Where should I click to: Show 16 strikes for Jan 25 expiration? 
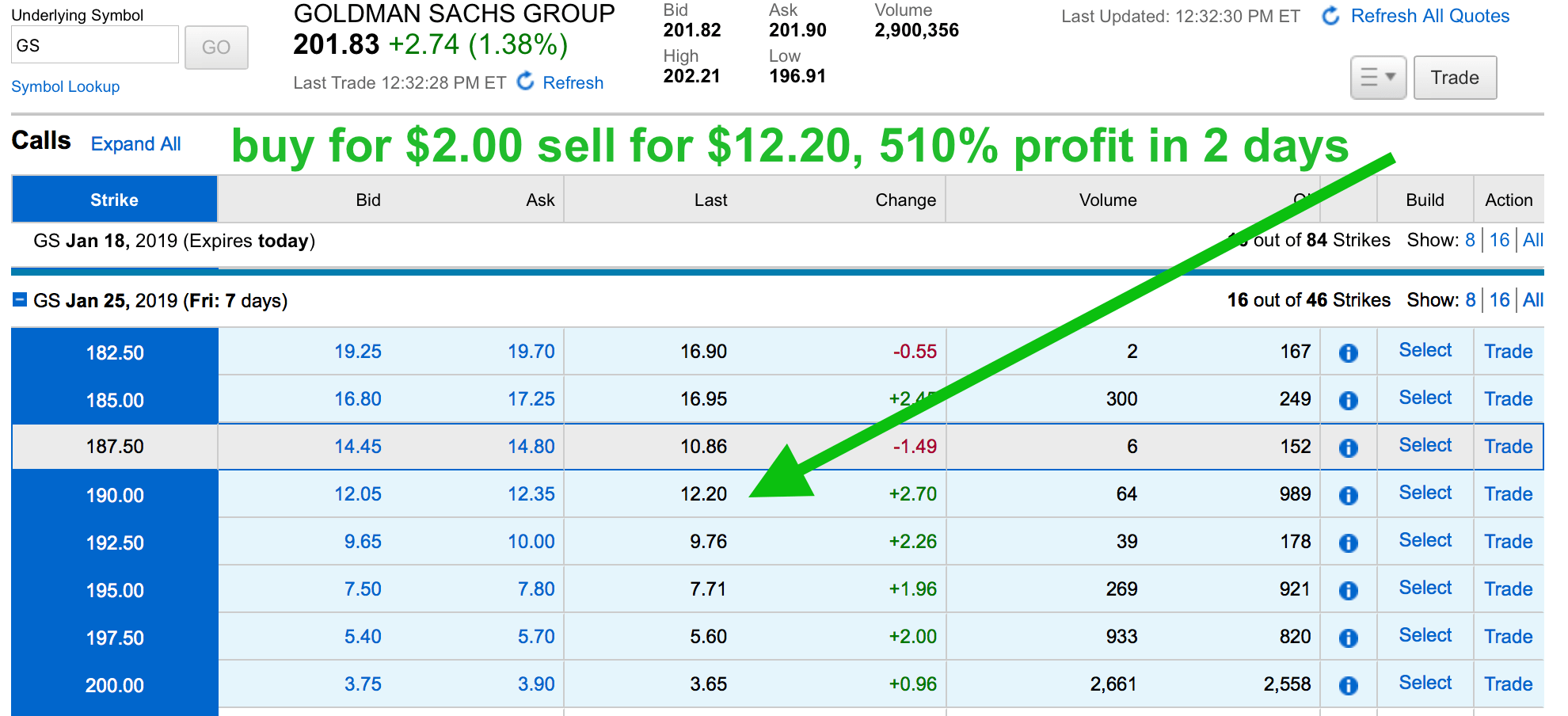point(1499,300)
